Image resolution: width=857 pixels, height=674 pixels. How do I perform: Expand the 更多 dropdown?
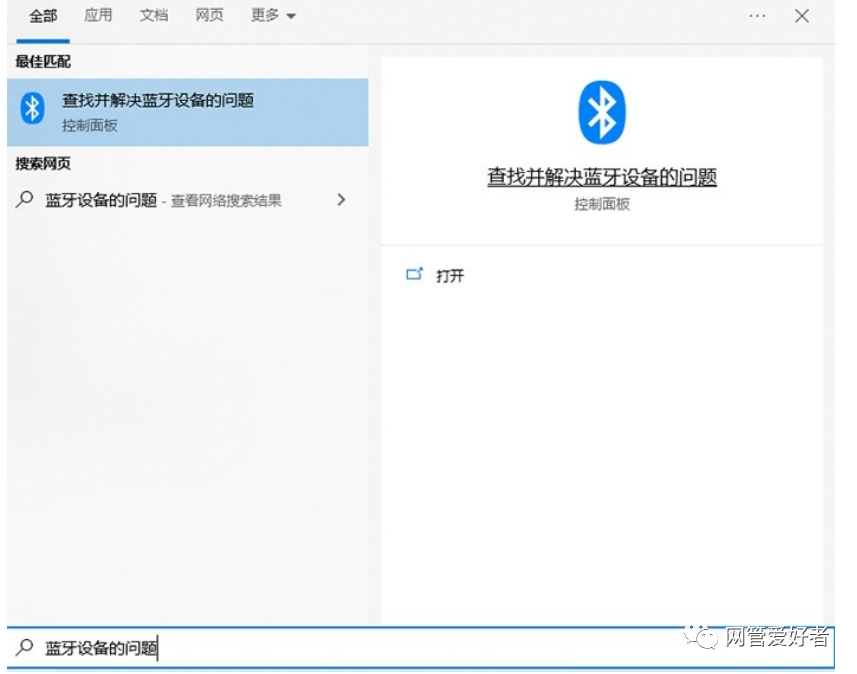[273, 15]
